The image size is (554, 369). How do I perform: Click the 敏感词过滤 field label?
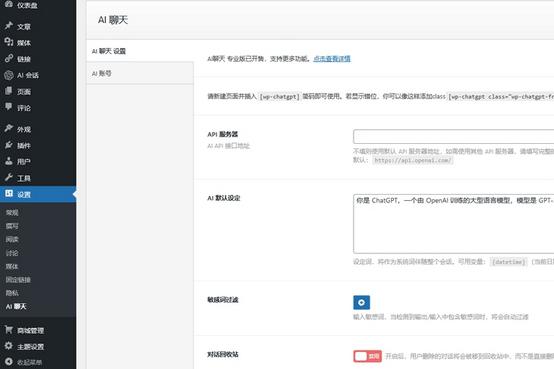pyautogui.click(x=223, y=300)
